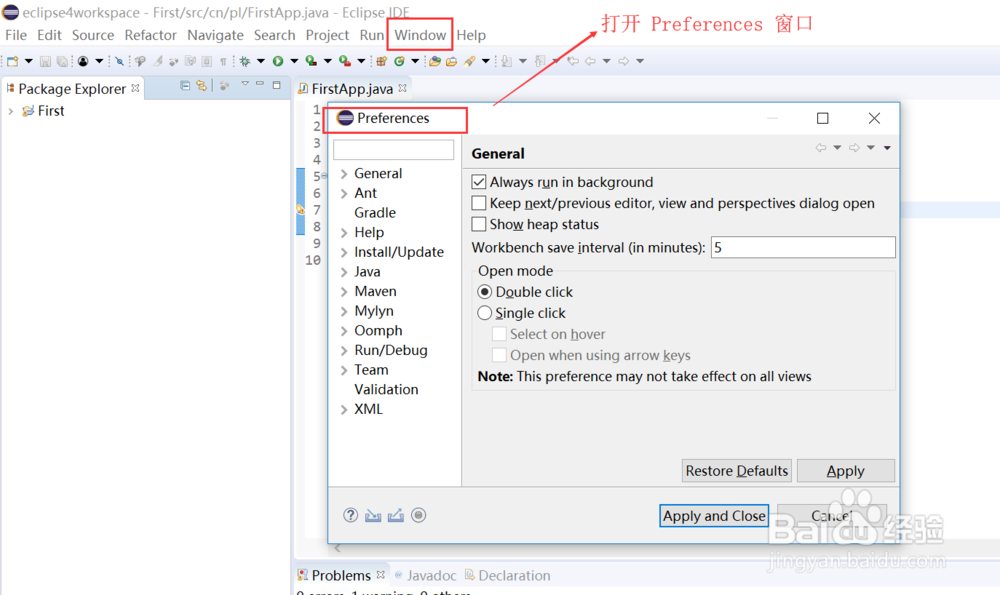This screenshot has width=1000, height=595.
Task: Select the Validation preferences entry
Action: click(x=386, y=390)
